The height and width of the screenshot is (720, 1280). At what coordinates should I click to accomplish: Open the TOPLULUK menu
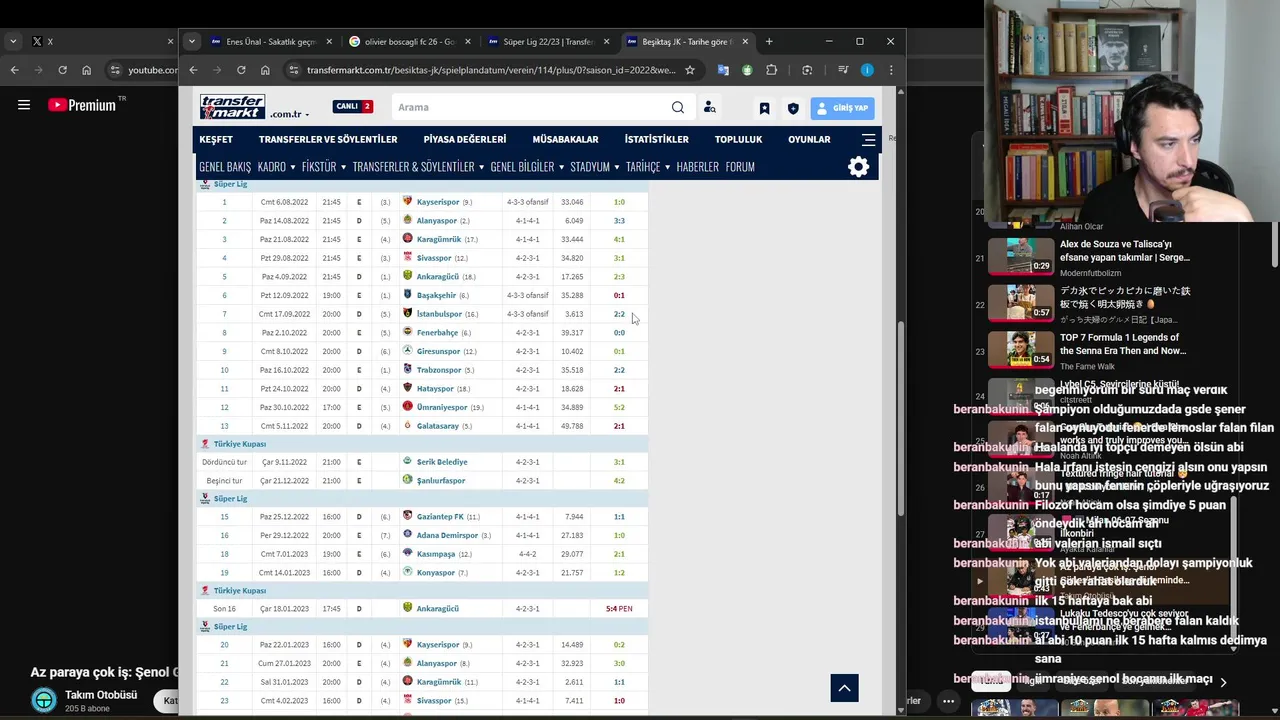point(738,139)
